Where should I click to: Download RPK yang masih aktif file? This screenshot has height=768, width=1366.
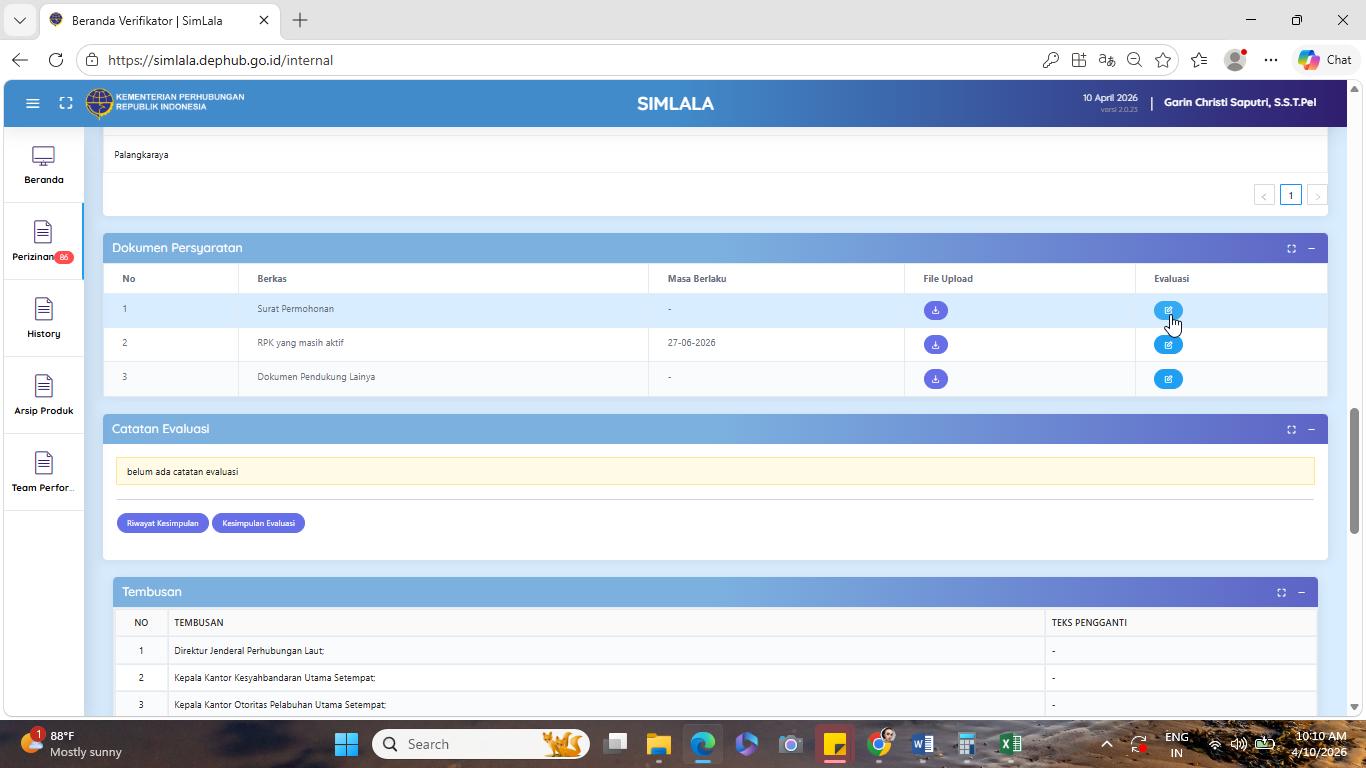pyautogui.click(x=935, y=344)
